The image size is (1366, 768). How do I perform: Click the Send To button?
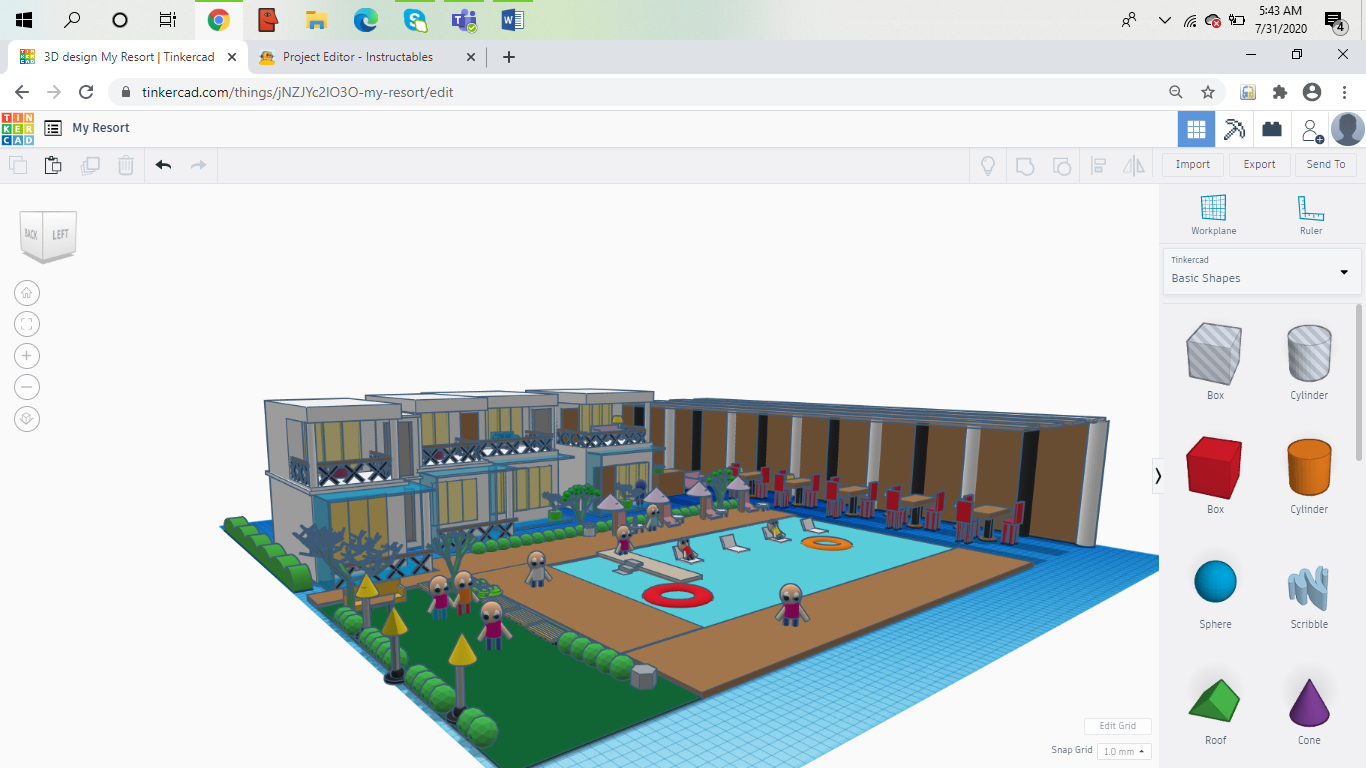click(x=1326, y=165)
